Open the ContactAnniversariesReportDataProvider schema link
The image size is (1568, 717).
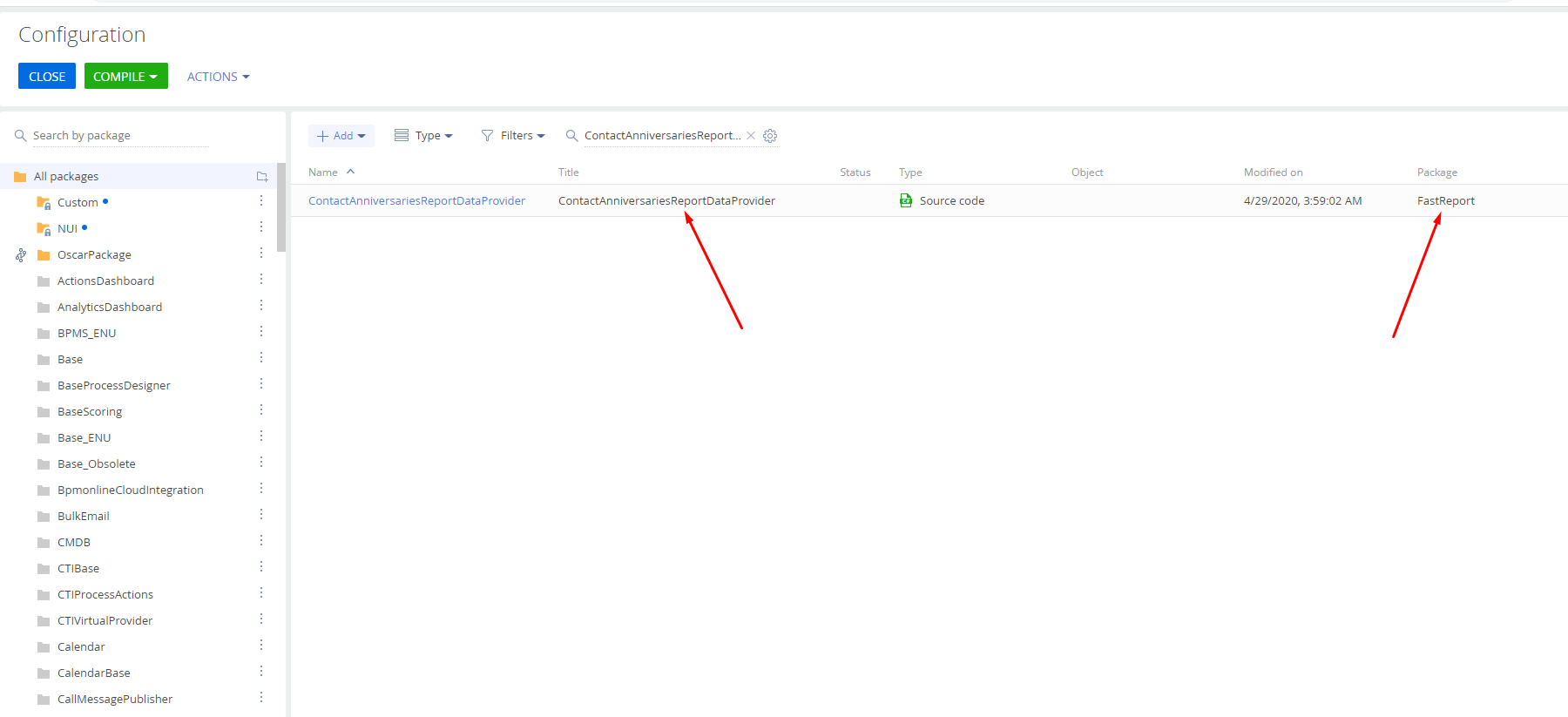(416, 201)
